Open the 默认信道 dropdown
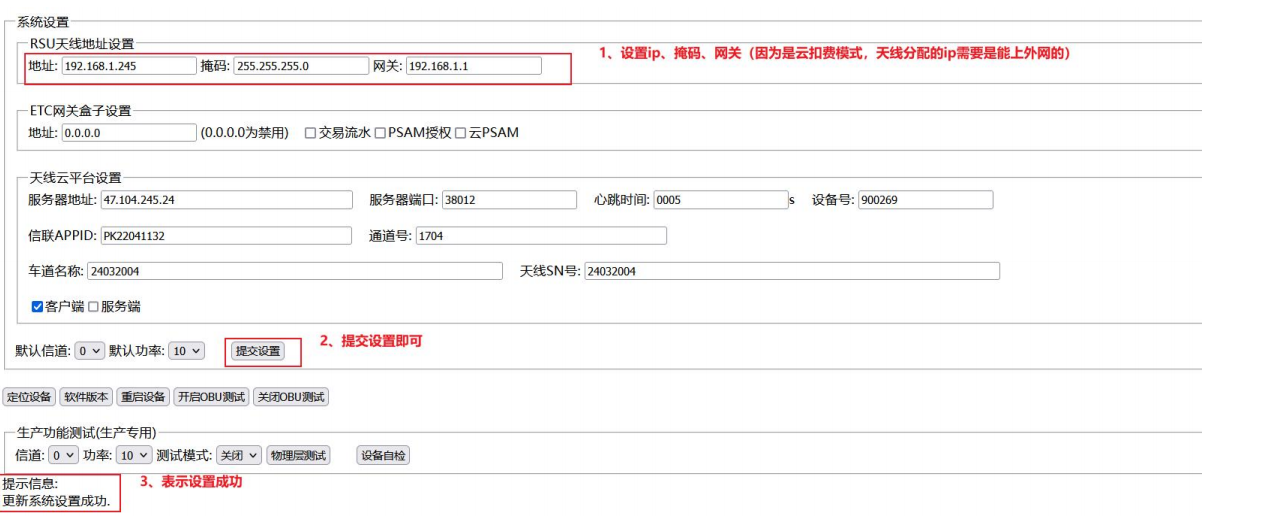The image size is (1277, 521). [x=89, y=351]
